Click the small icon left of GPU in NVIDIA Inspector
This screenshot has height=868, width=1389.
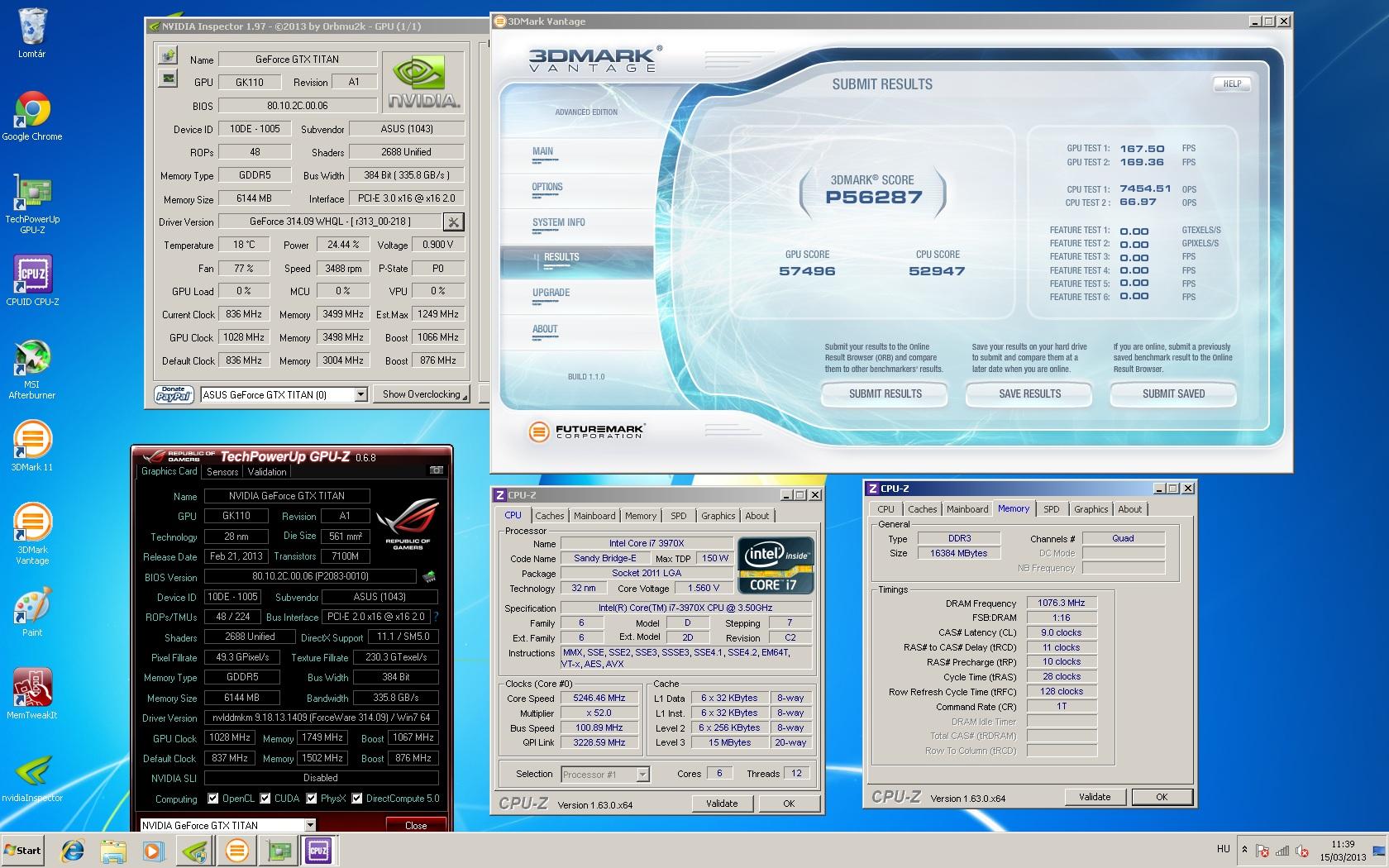tap(169, 79)
